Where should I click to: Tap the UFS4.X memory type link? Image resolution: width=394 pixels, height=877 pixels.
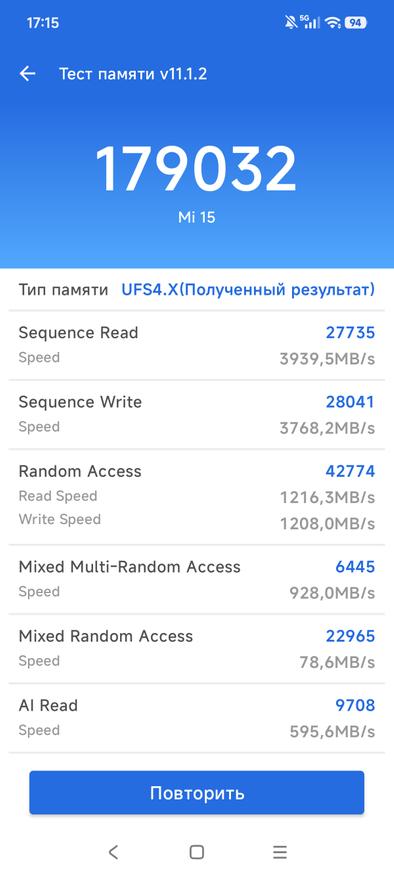pos(248,290)
